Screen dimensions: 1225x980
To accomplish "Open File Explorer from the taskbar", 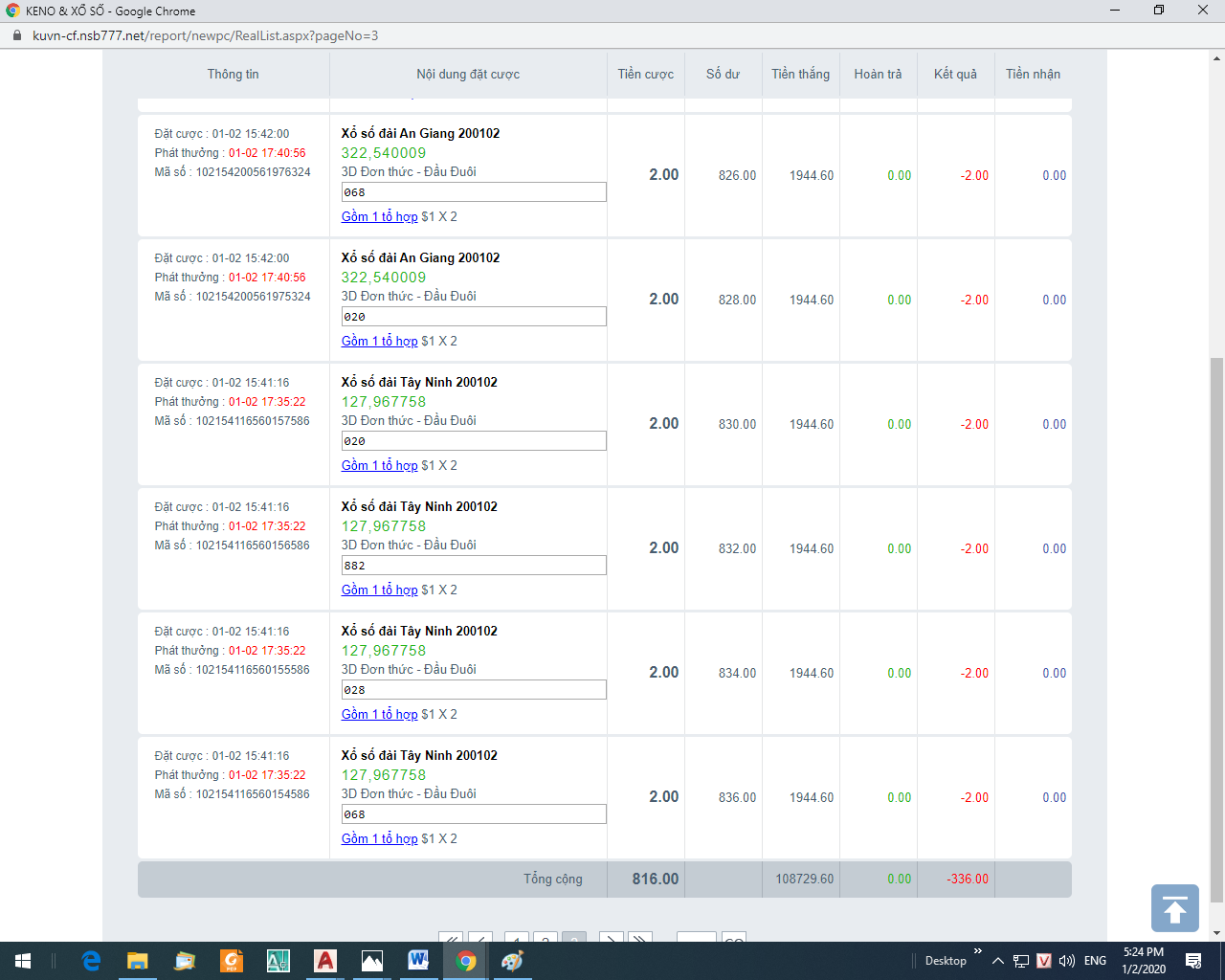I will (x=138, y=961).
